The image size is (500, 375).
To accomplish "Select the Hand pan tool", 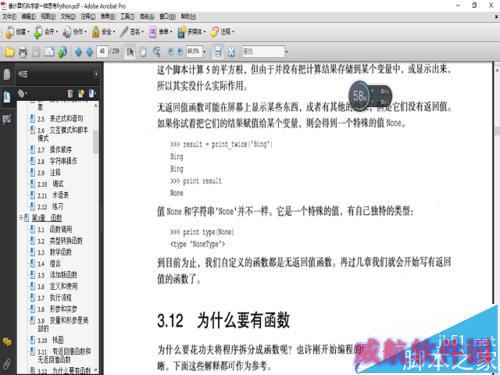I will (x=143, y=52).
